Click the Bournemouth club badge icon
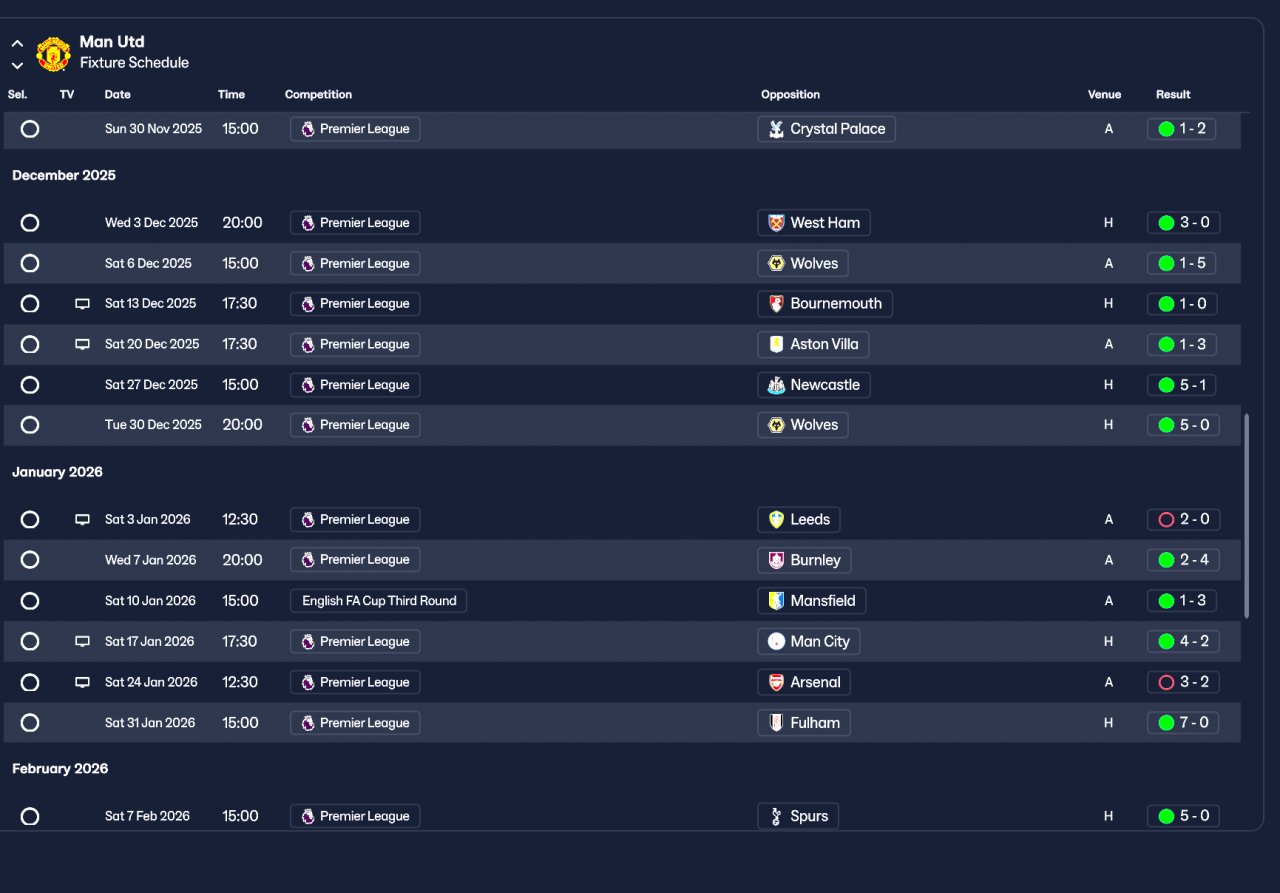Viewport: 1280px width, 893px height. tap(776, 304)
